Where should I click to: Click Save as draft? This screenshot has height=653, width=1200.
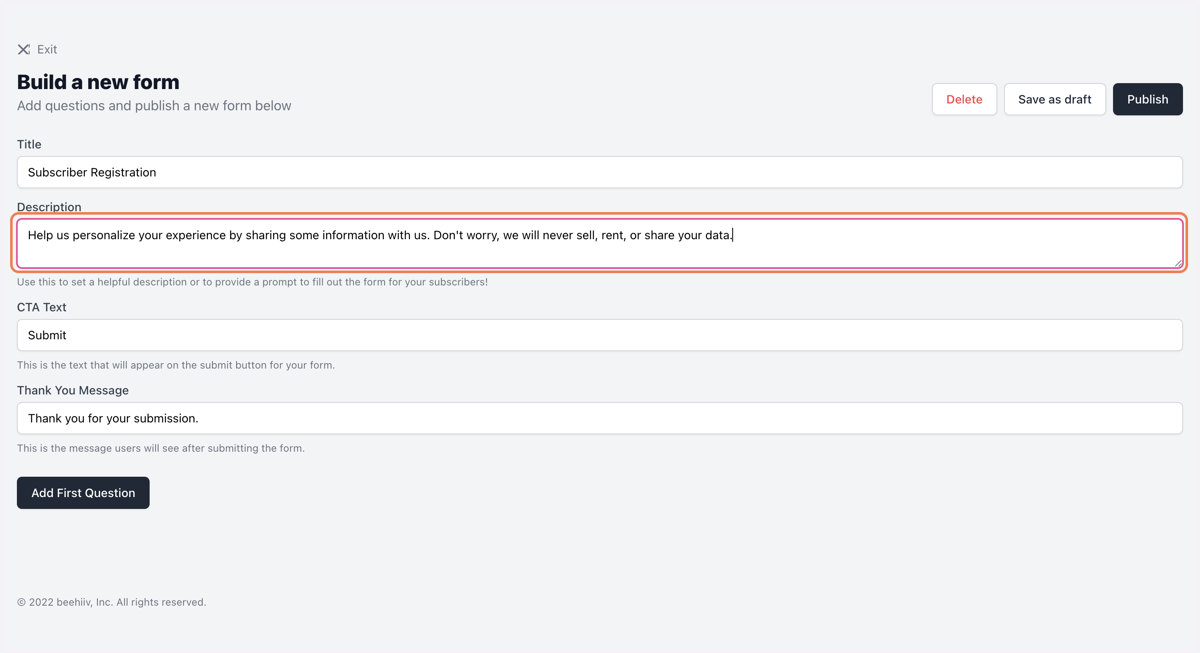click(x=1055, y=99)
